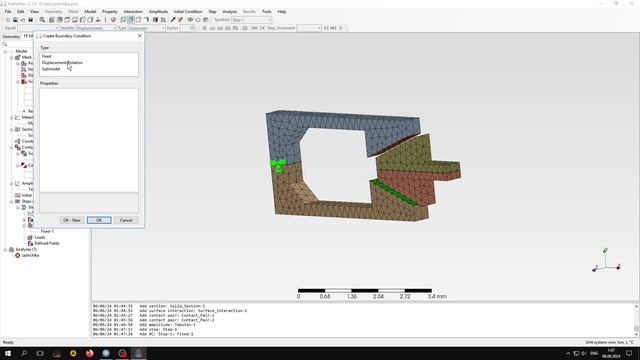Click the Hide all empty-eye icon

click(198, 20)
